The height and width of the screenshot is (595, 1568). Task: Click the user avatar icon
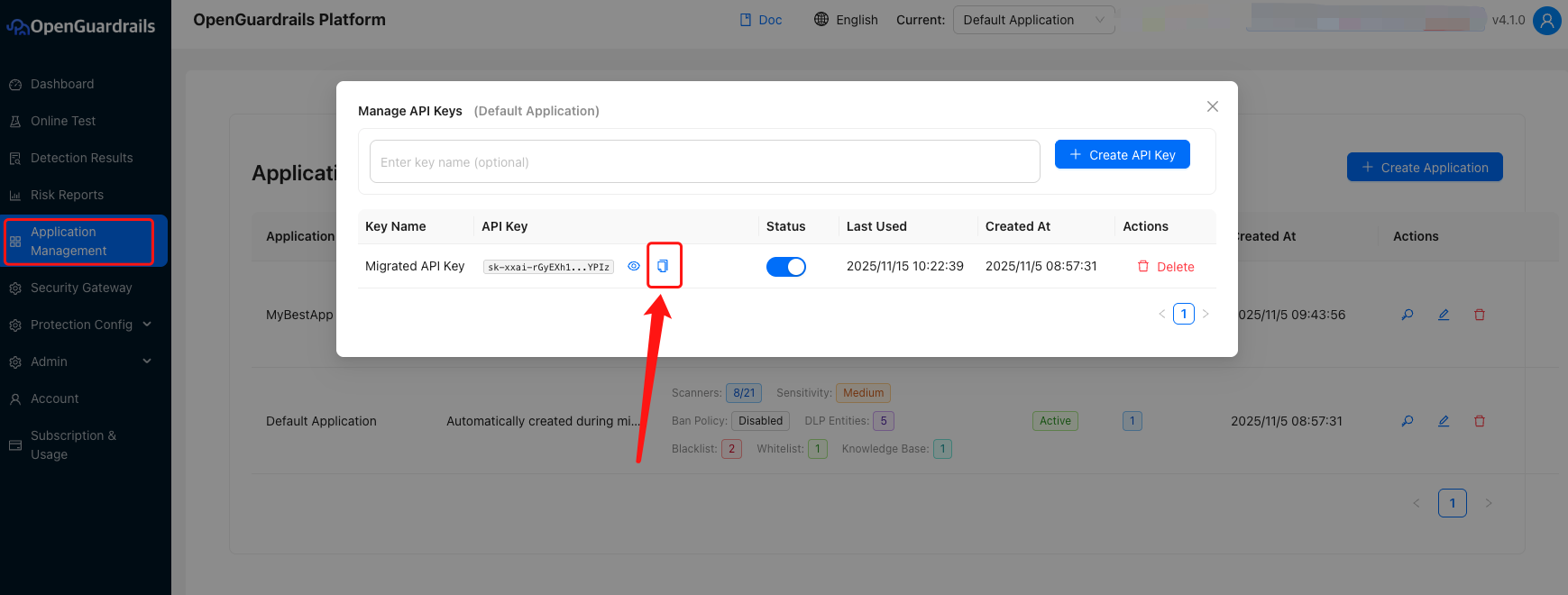point(1547,20)
